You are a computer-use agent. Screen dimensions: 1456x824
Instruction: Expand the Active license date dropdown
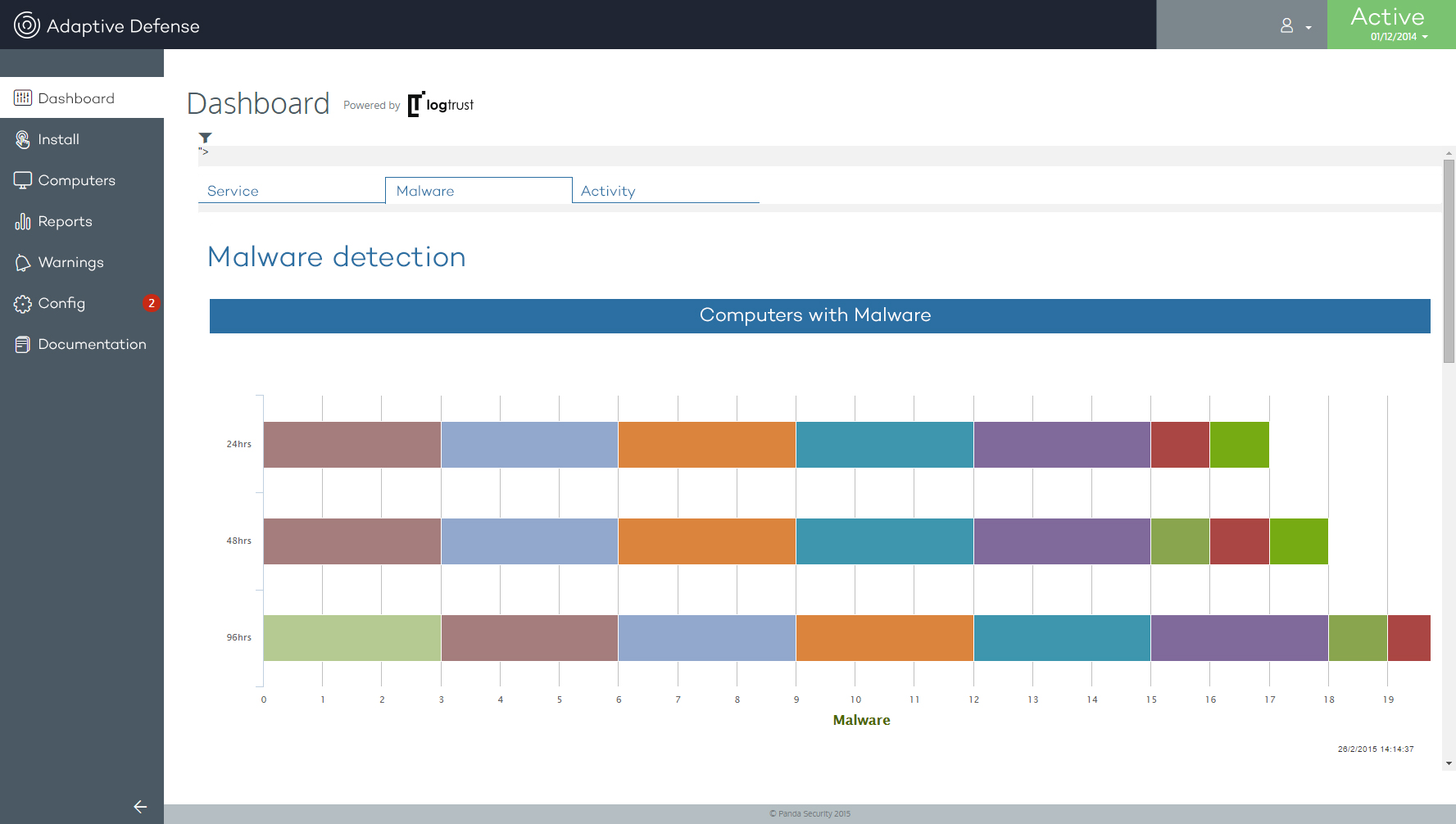pos(1399,37)
